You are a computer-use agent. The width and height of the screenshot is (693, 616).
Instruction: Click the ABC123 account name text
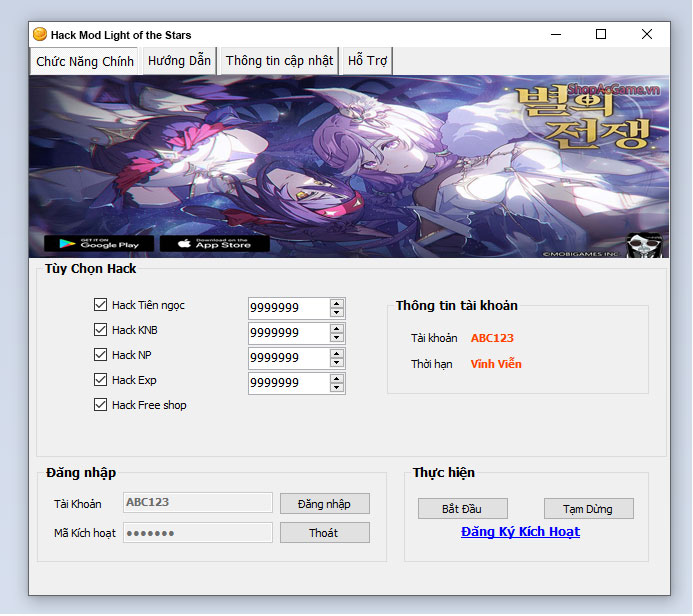[x=492, y=338]
